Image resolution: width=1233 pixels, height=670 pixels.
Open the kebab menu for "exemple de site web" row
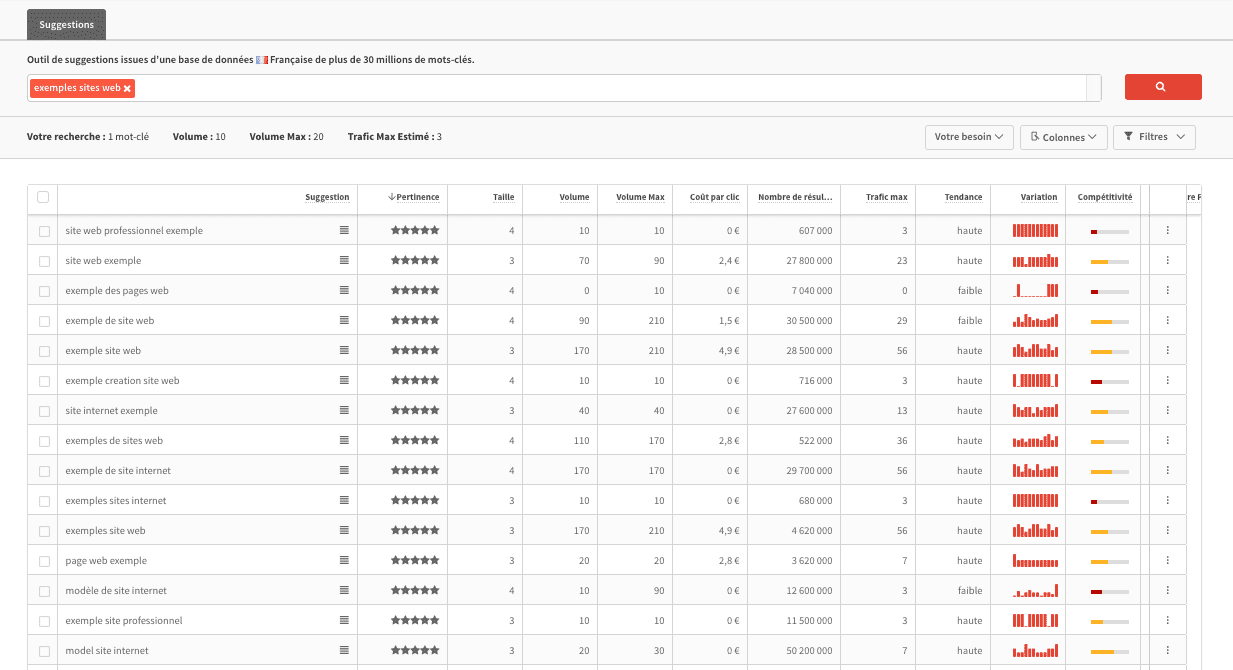[1166, 320]
